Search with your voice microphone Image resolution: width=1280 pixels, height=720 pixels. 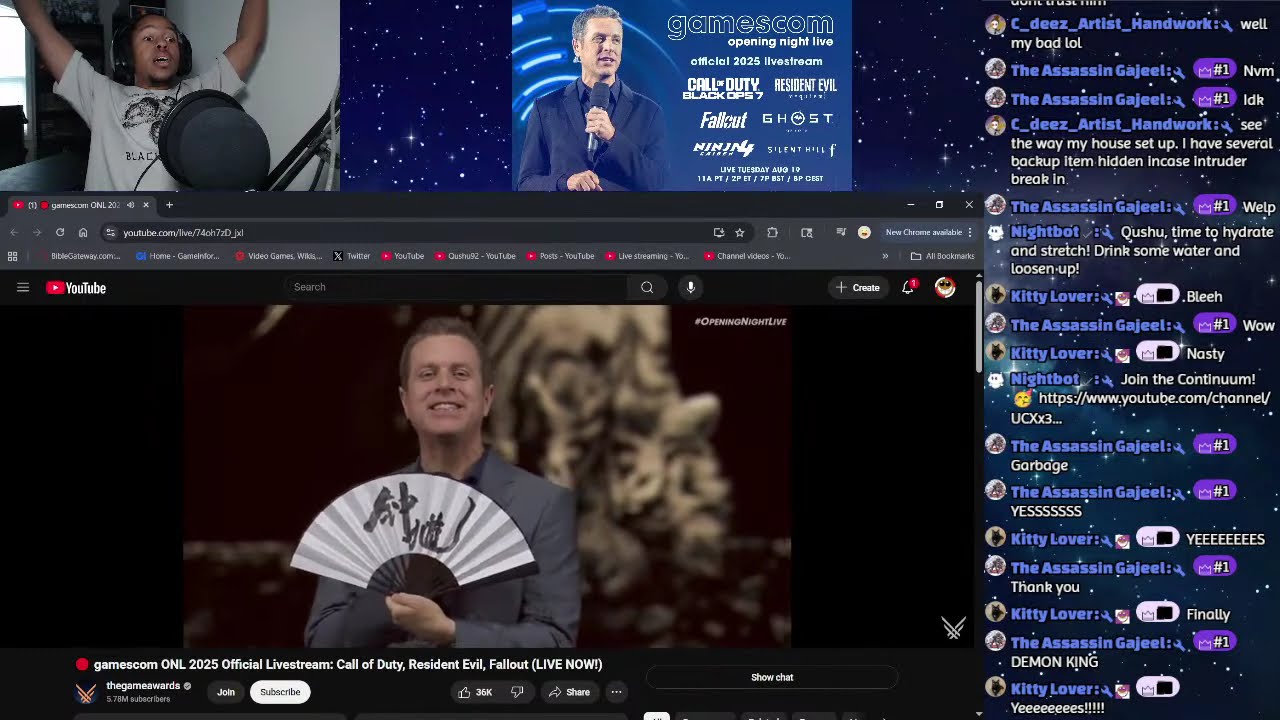coord(690,287)
